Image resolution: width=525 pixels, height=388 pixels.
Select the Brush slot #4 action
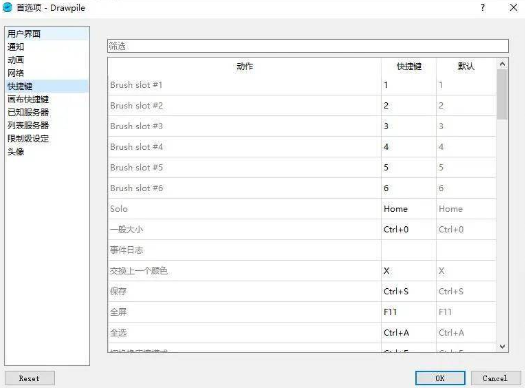[x=244, y=147]
